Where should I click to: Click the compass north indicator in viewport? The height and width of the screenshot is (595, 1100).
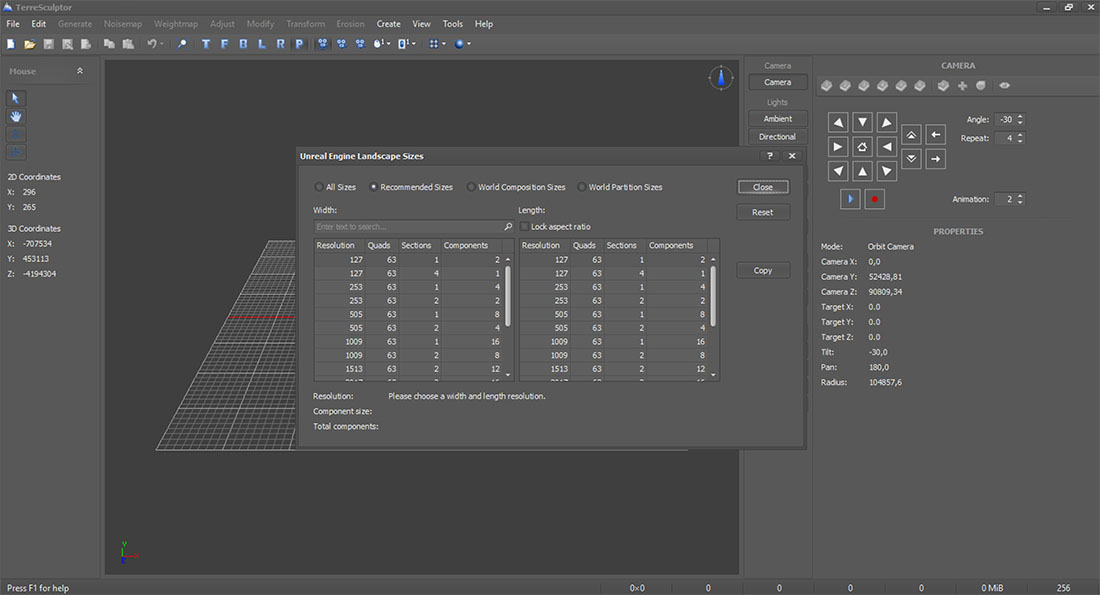click(721, 77)
